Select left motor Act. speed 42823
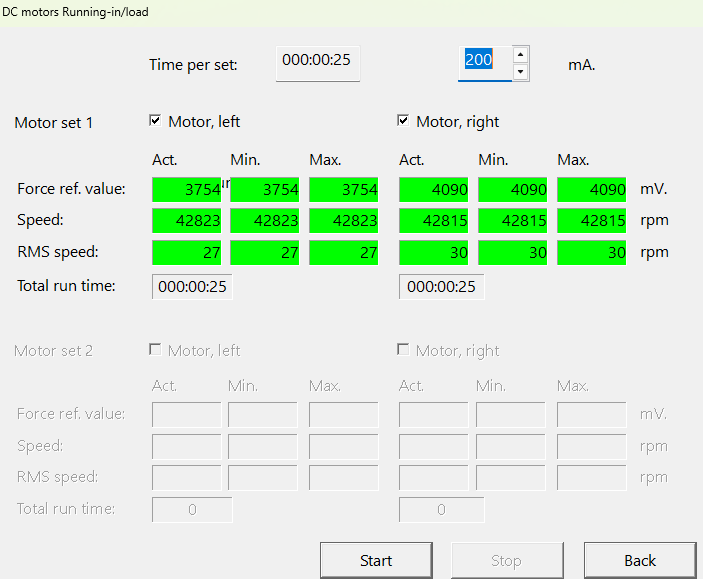 click(187, 220)
